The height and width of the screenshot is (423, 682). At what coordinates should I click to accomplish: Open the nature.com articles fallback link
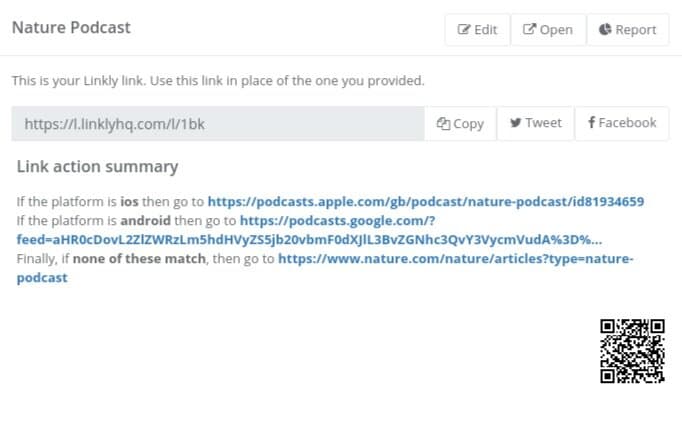(x=455, y=258)
